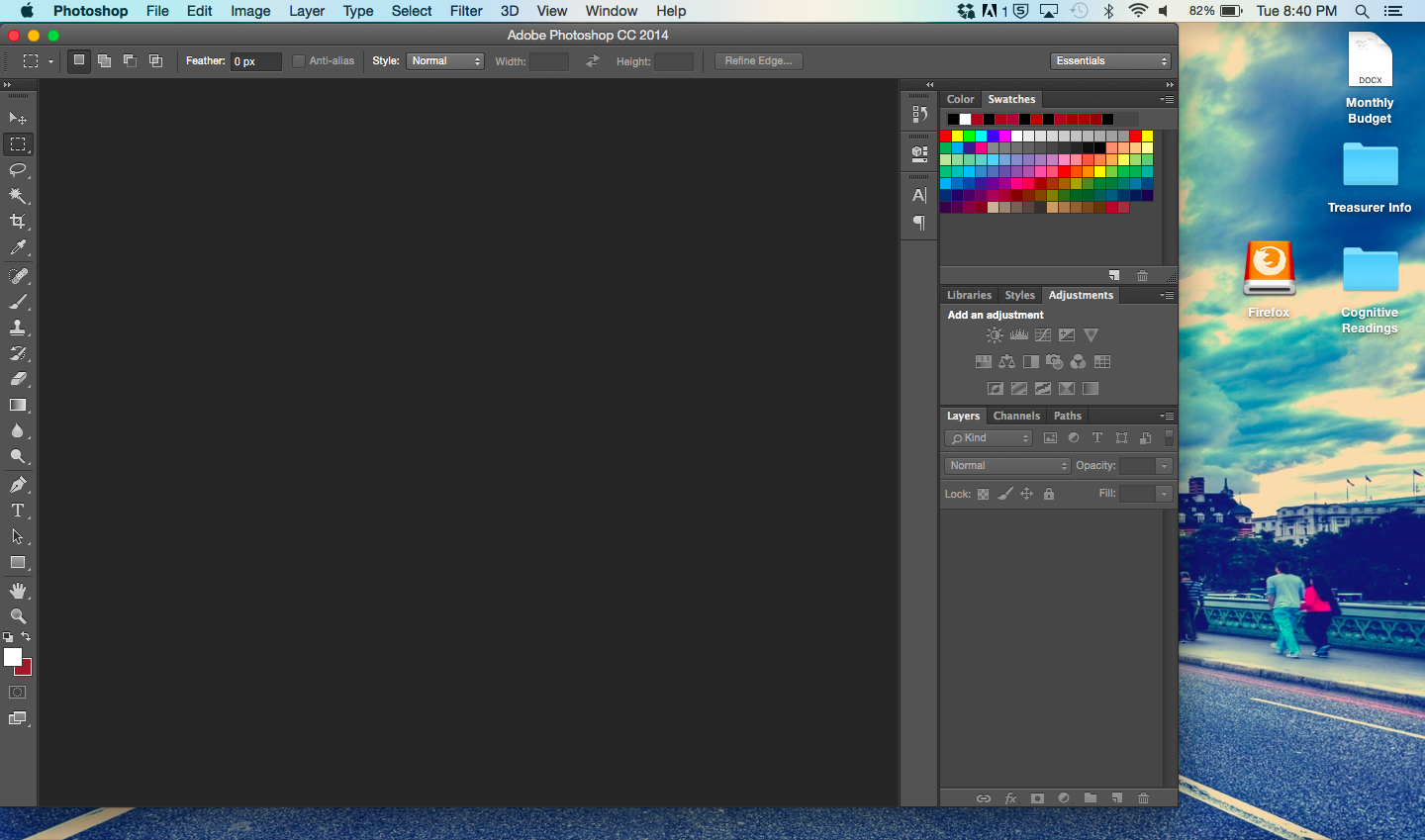This screenshot has width=1425, height=840.
Task: Choose Intersect with selection mode
Action: pyautogui.click(x=155, y=60)
